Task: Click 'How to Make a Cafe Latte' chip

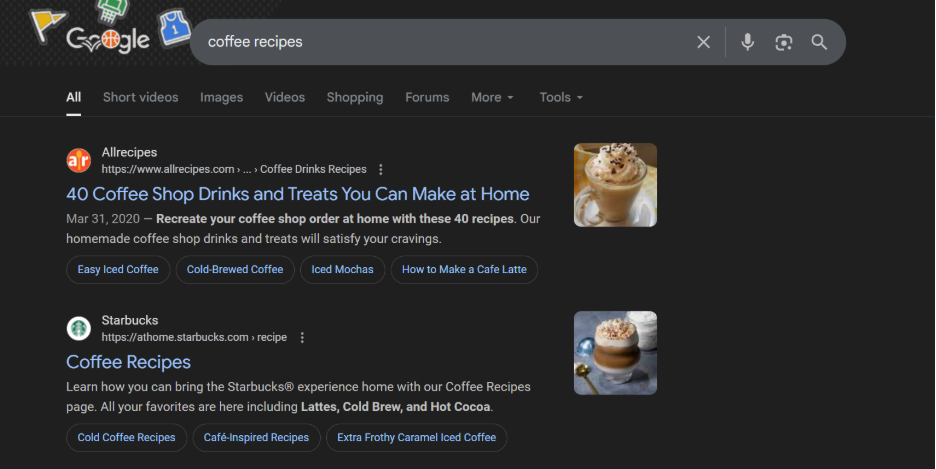Action: pyautogui.click(x=464, y=270)
